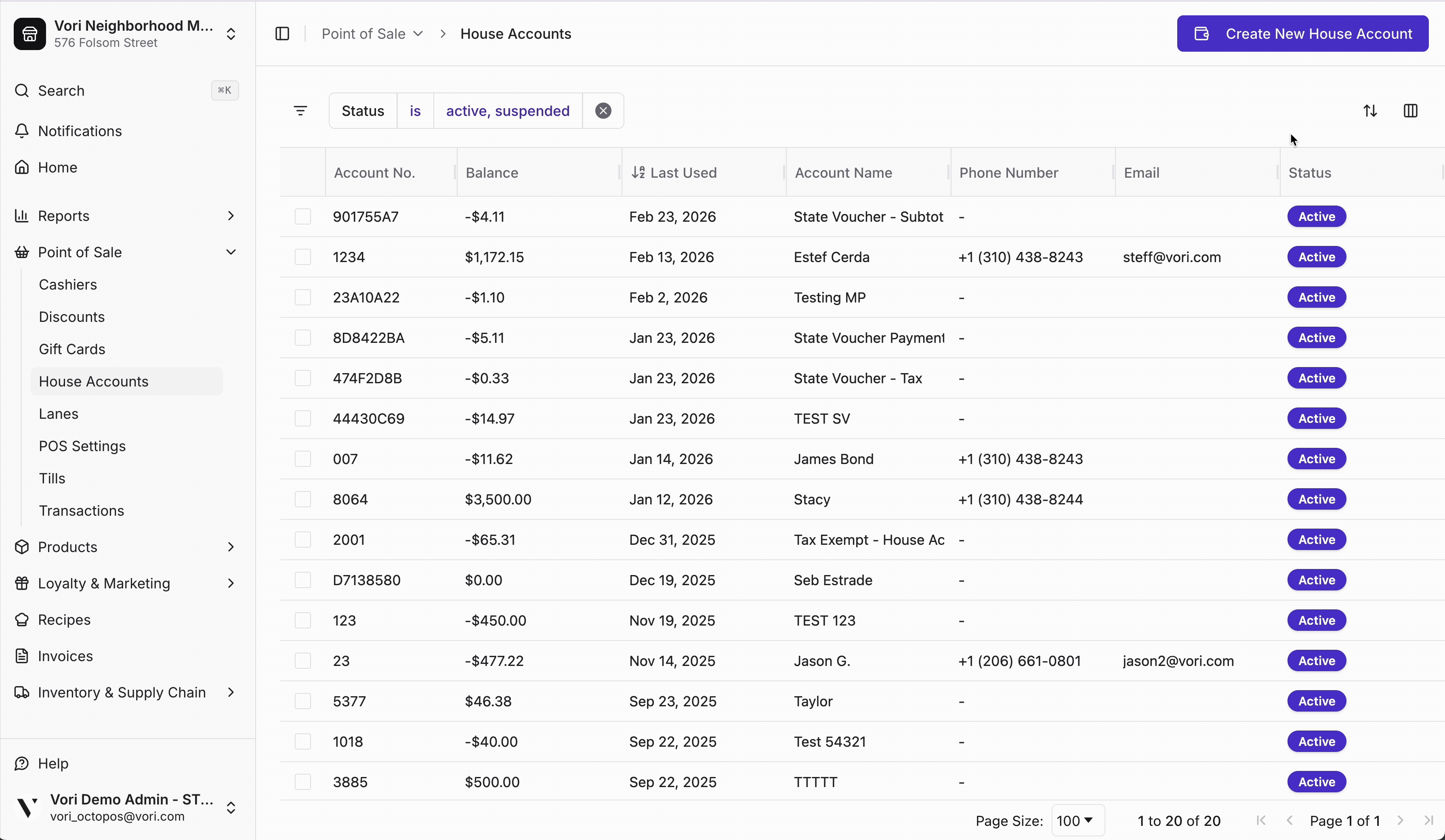
Task: Check the James Bond account row
Action: click(303, 459)
